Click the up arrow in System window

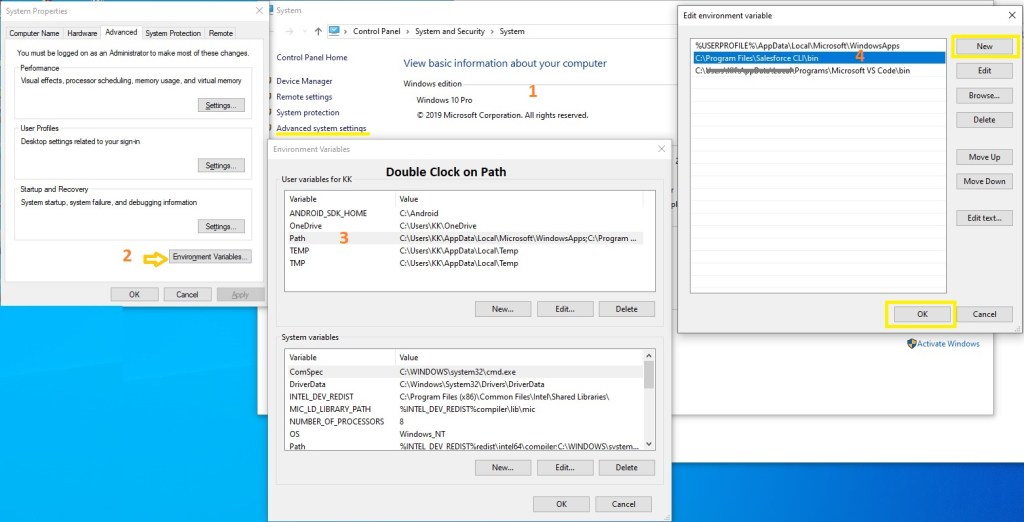coord(318,31)
